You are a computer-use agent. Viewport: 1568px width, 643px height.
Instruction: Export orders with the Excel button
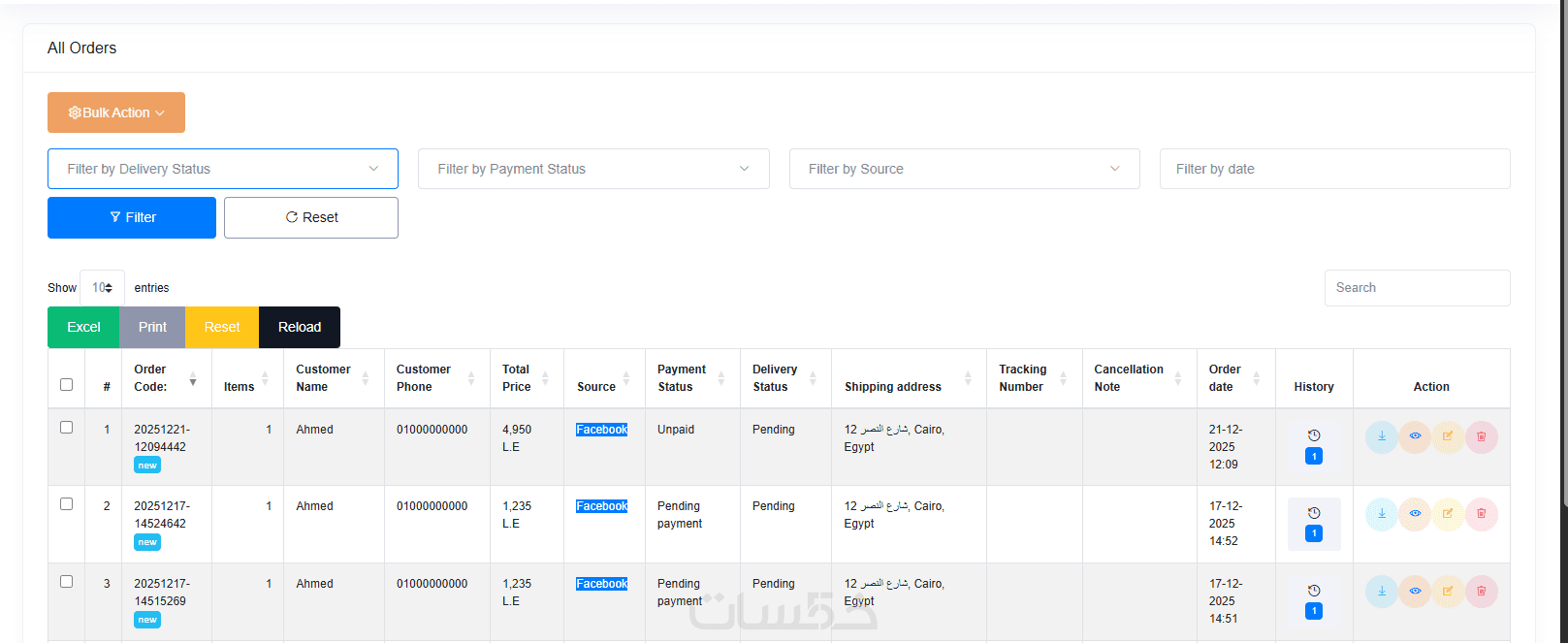(x=83, y=327)
